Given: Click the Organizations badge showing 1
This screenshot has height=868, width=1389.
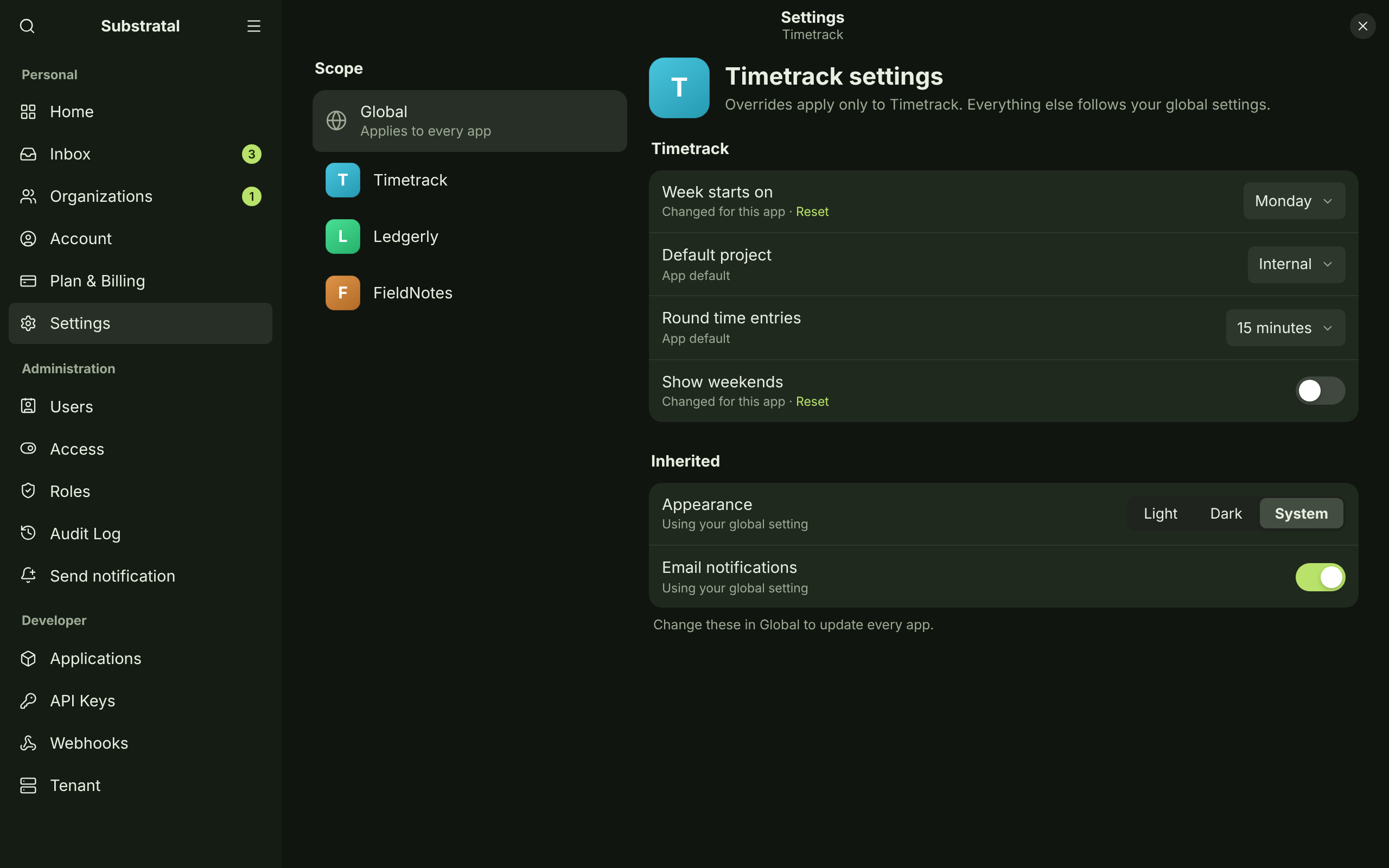Looking at the screenshot, I should (251, 196).
